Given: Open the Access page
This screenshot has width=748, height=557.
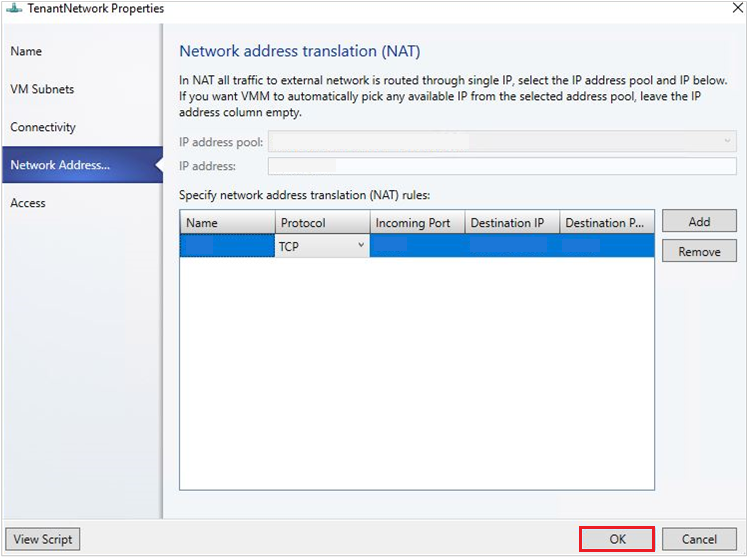Looking at the screenshot, I should pyautogui.click(x=28, y=203).
